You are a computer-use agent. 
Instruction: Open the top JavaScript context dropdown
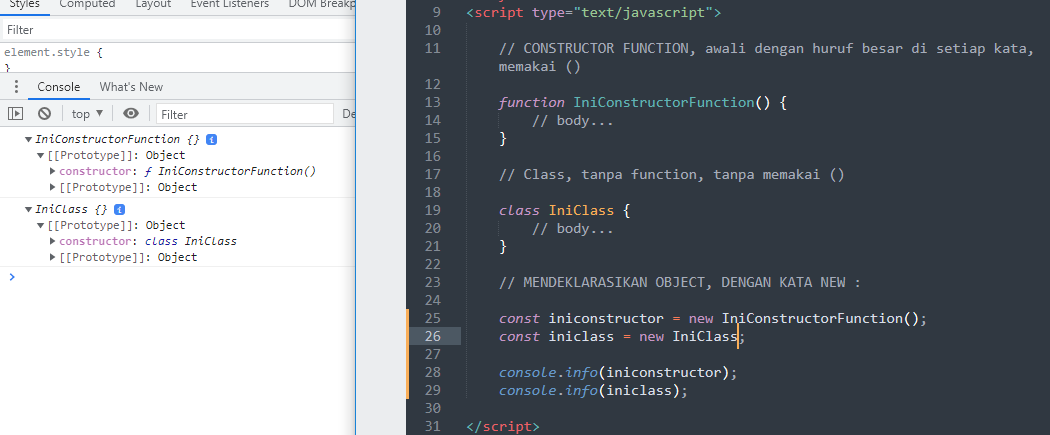point(88,114)
